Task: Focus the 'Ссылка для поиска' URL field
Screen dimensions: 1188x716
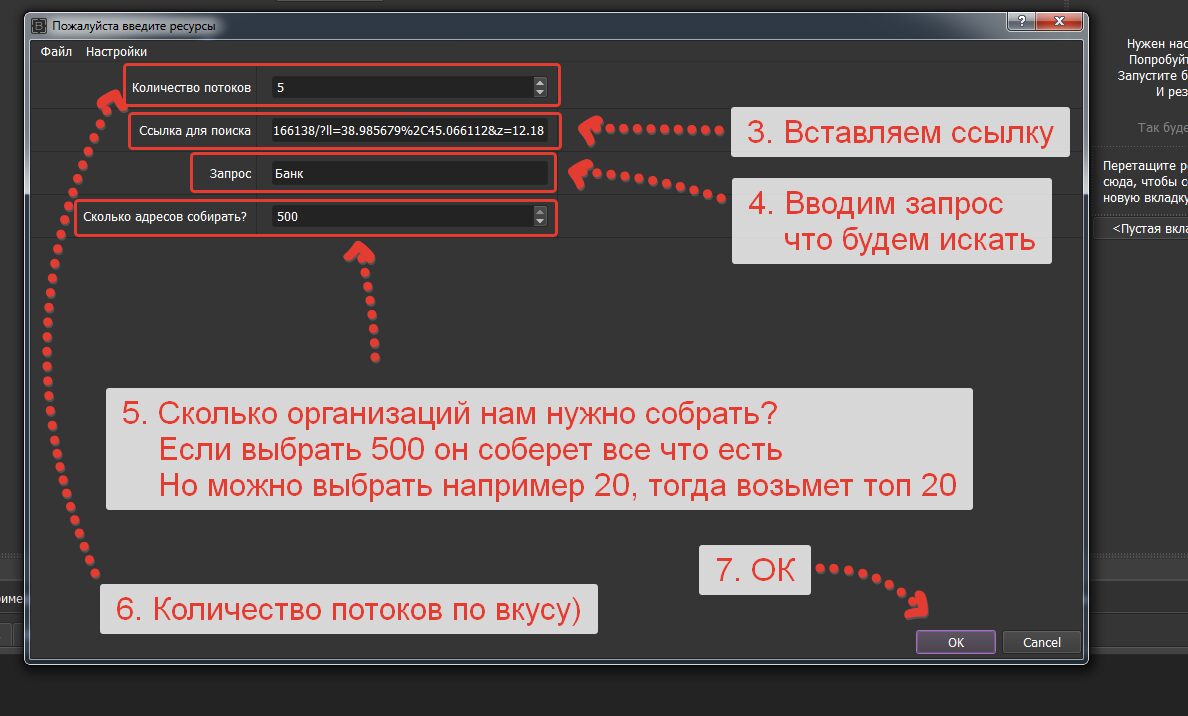Action: (x=408, y=131)
